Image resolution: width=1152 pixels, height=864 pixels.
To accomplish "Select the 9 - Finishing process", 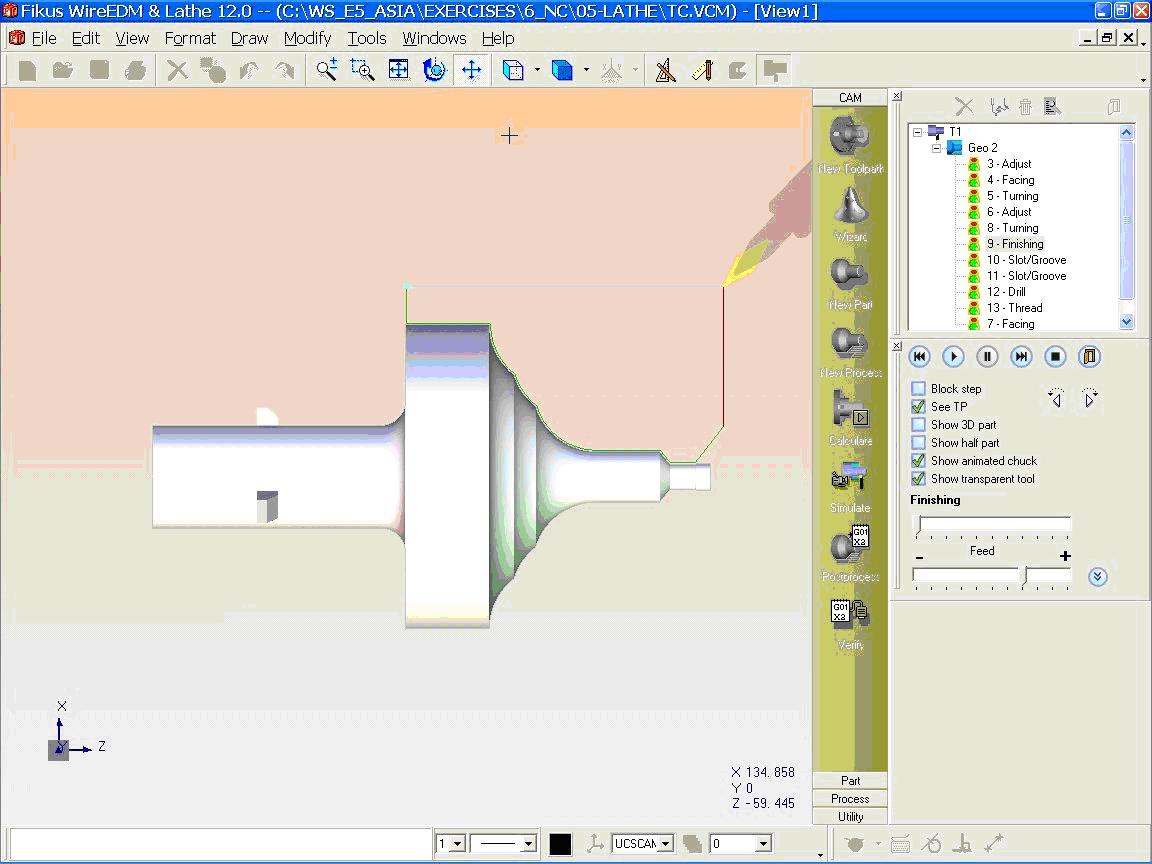I will point(1015,244).
